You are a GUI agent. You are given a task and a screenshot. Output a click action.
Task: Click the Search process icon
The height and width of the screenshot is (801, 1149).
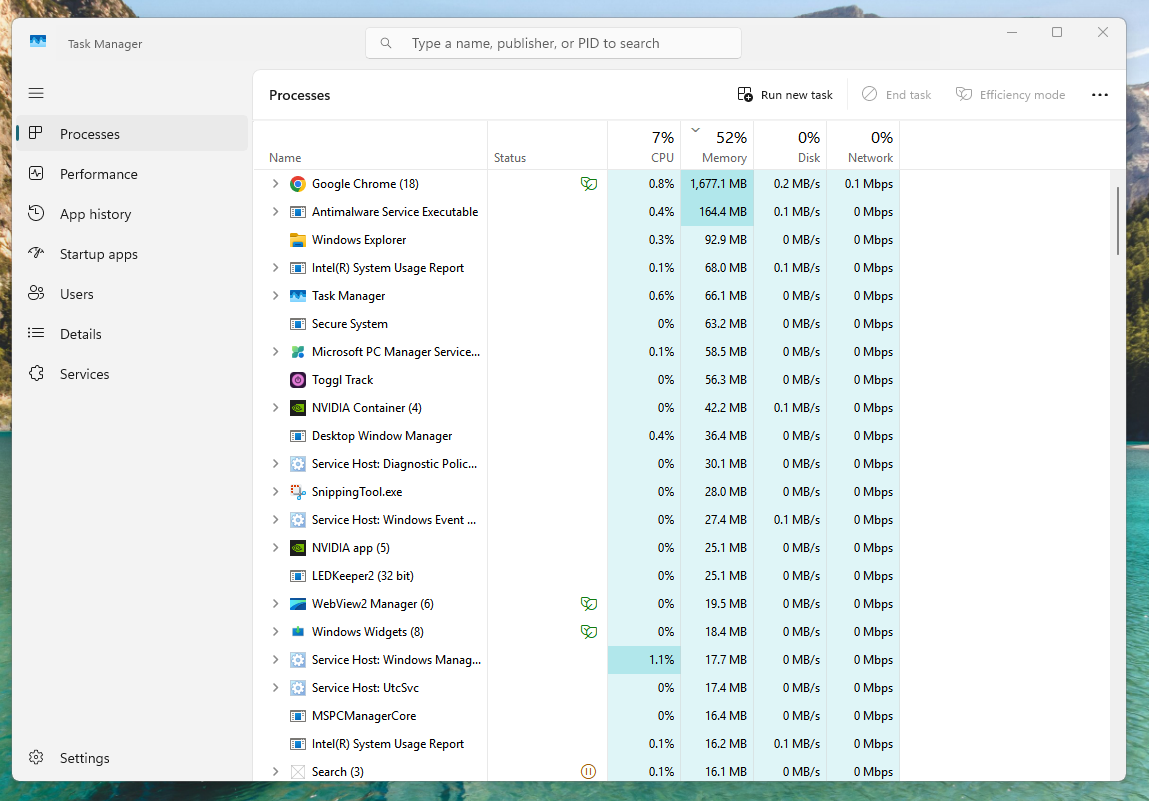tap(298, 772)
